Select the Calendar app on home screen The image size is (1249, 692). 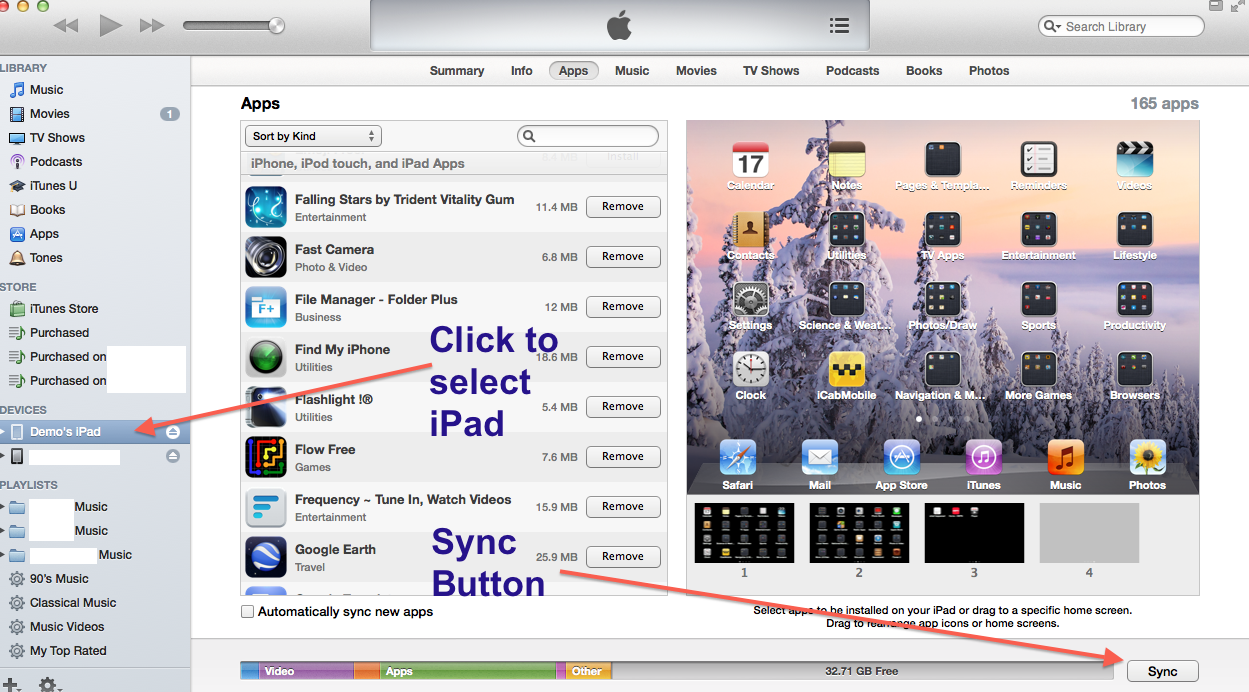coord(750,160)
